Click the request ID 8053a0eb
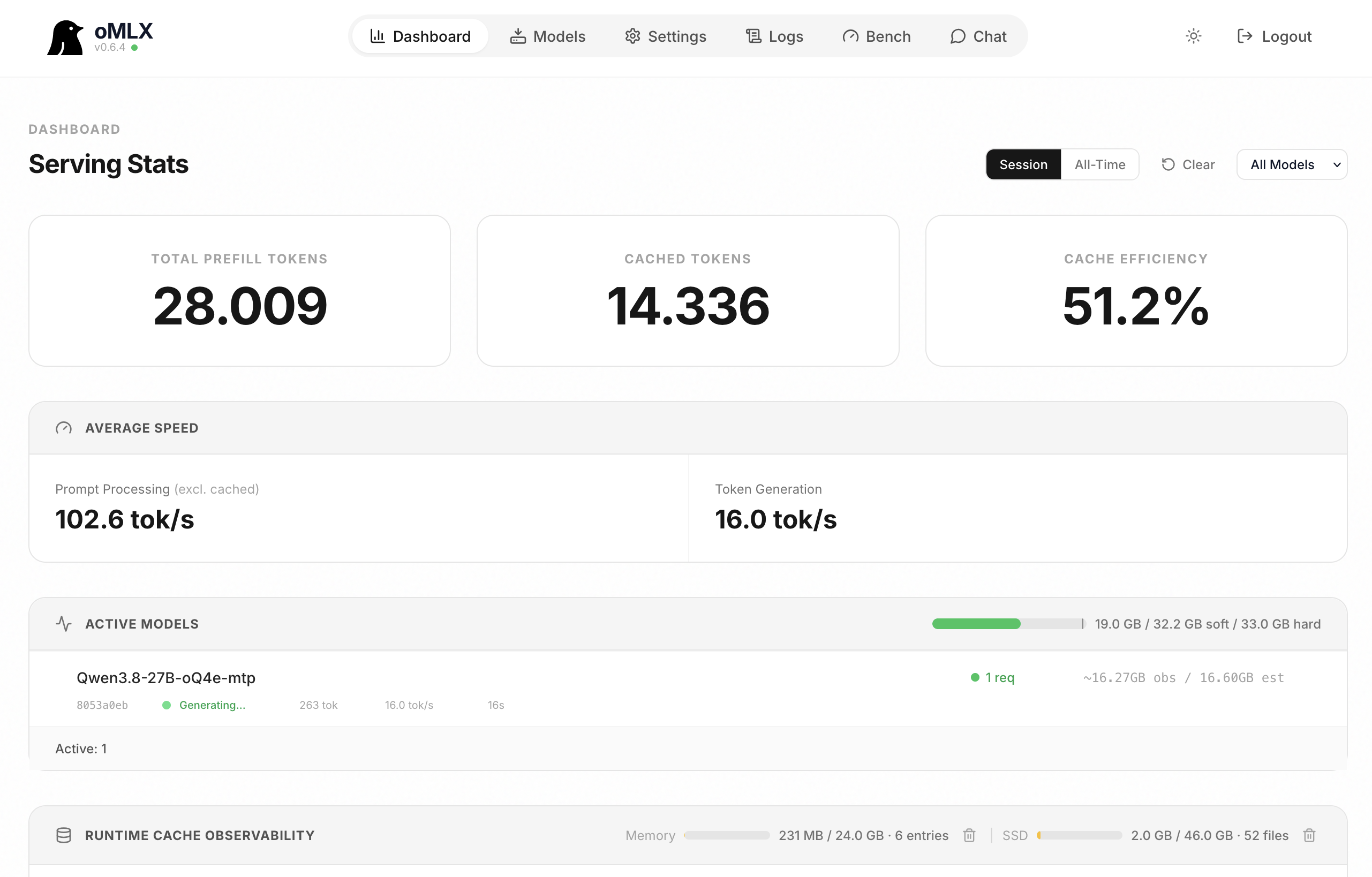1372x877 pixels. click(x=102, y=705)
